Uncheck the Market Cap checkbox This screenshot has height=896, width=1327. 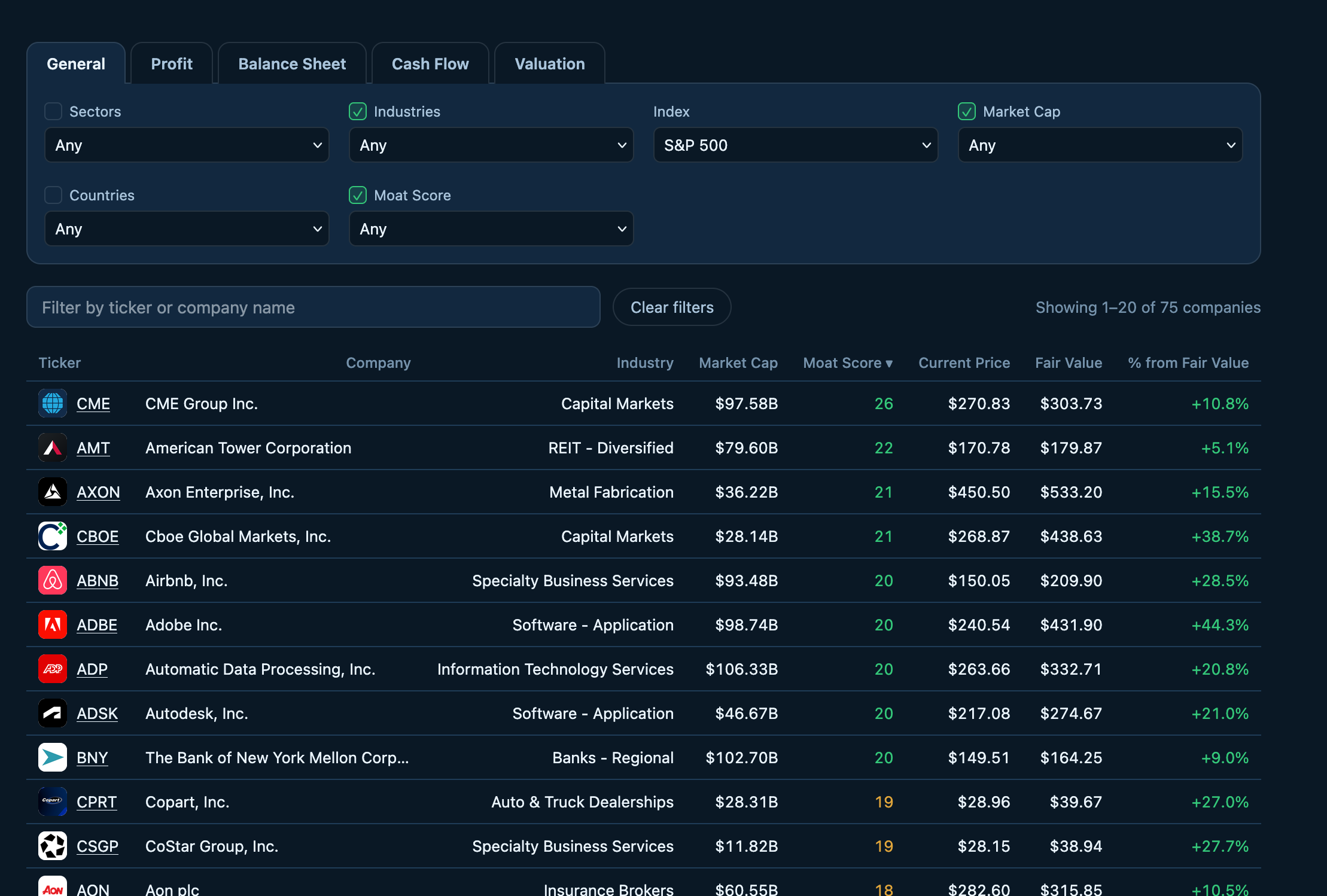point(967,111)
